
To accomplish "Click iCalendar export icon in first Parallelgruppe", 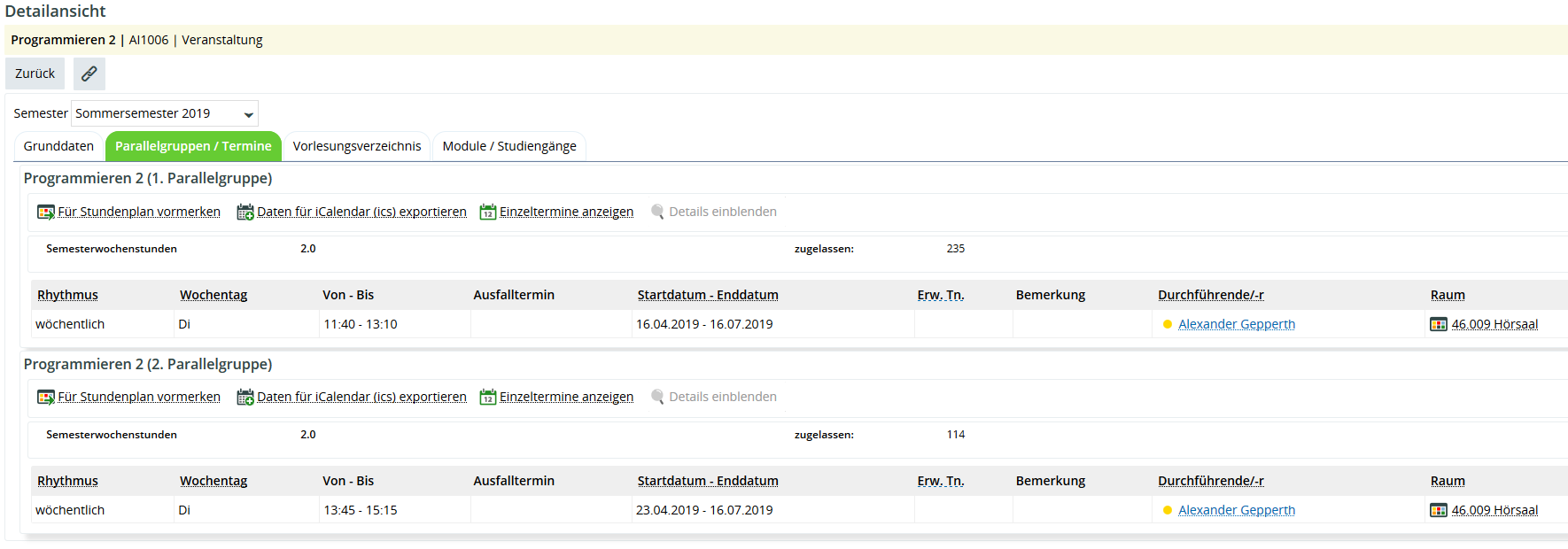I will coord(245,212).
